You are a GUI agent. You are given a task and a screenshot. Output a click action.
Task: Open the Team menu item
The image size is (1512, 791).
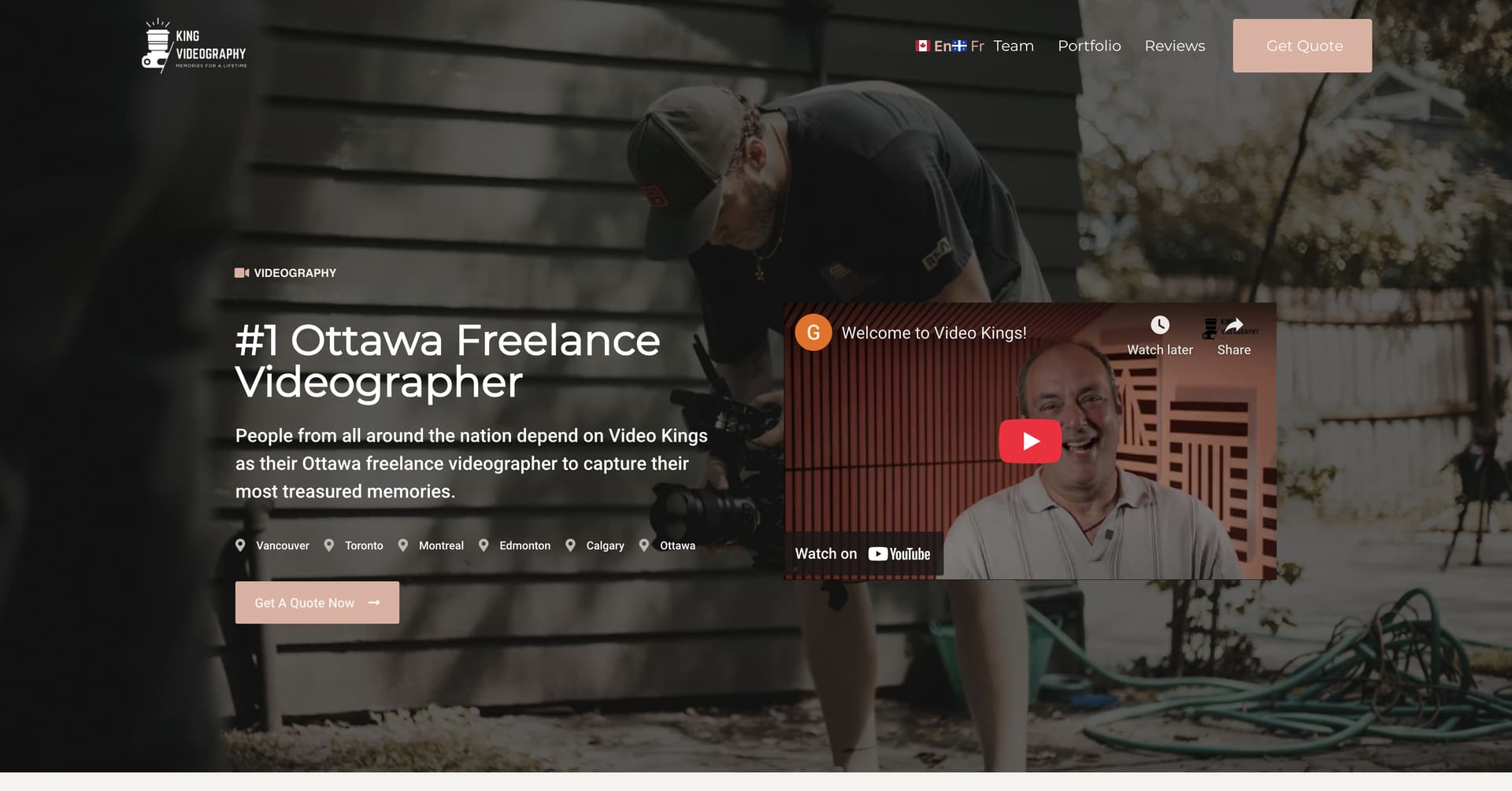[x=1014, y=46]
